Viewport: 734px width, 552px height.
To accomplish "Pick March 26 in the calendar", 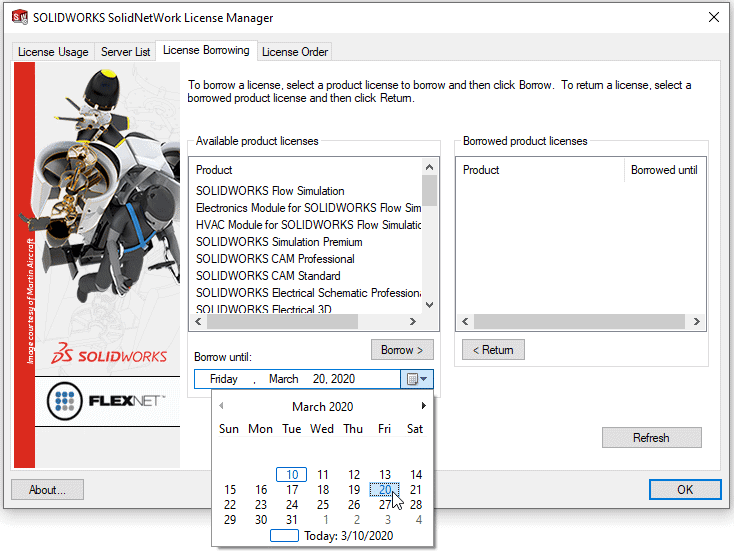I will pyautogui.click(x=354, y=505).
